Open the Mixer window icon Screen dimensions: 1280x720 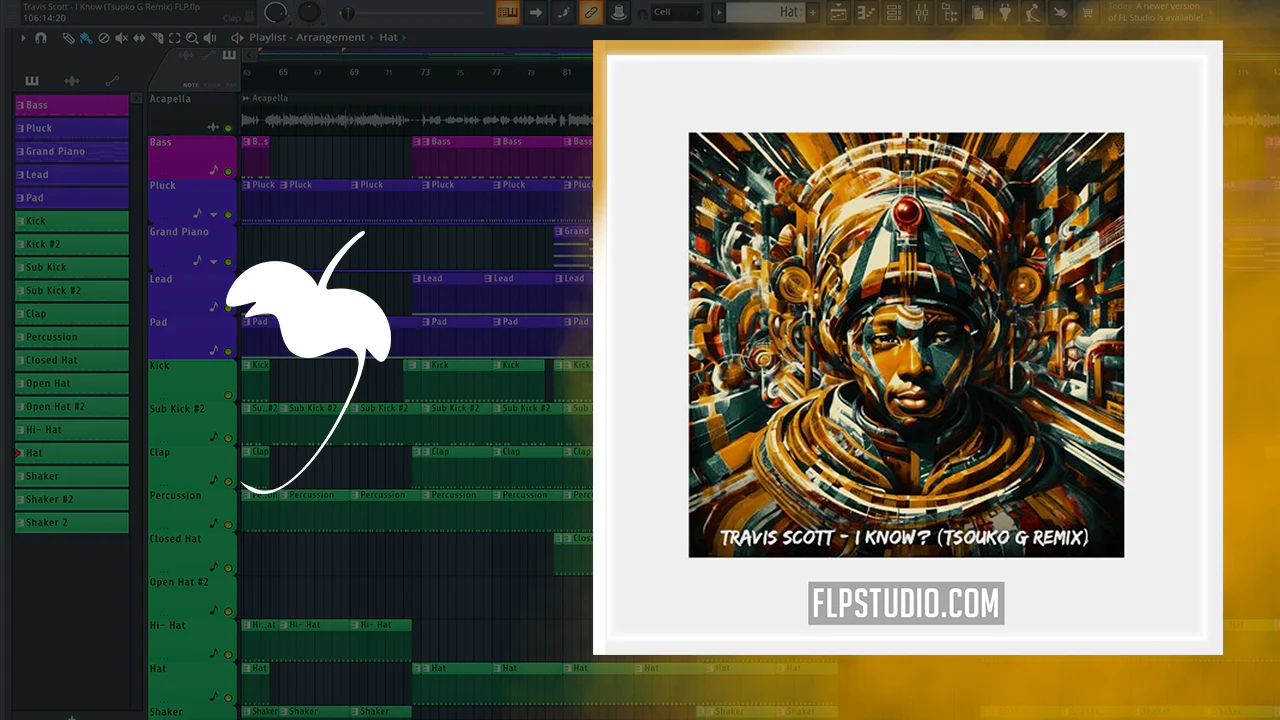click(x=922, y=13)
